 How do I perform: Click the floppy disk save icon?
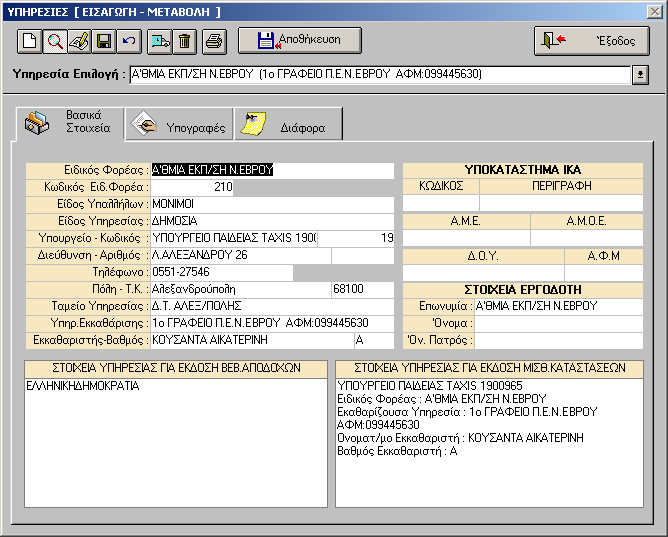coord(104,41)
